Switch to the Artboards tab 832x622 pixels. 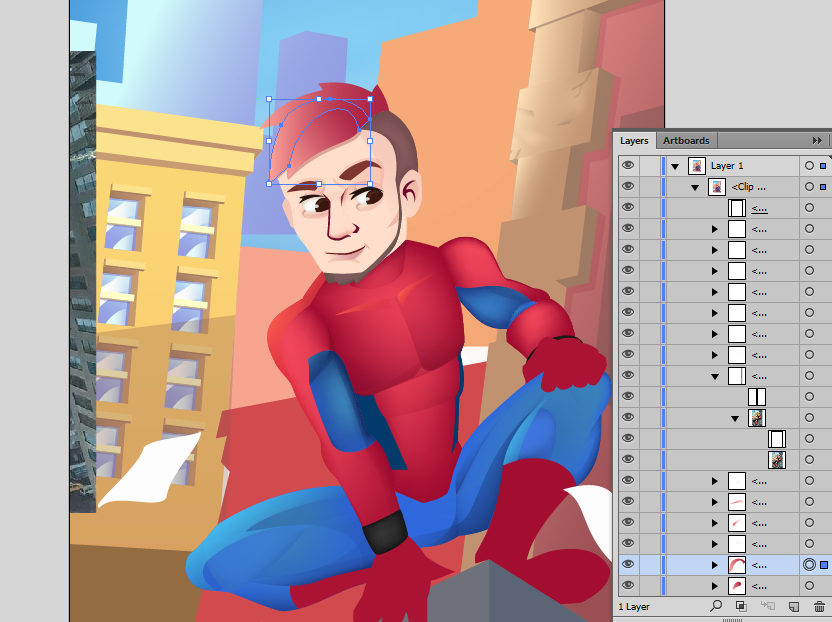coord(686,141)
